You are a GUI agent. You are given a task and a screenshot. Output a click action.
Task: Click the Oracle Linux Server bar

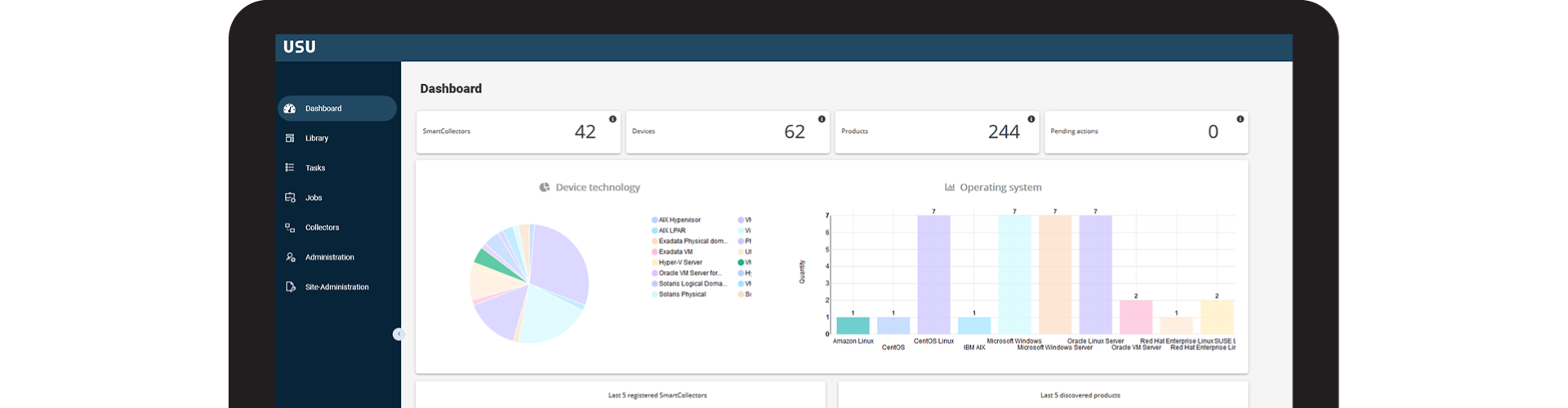(1095, 274)
